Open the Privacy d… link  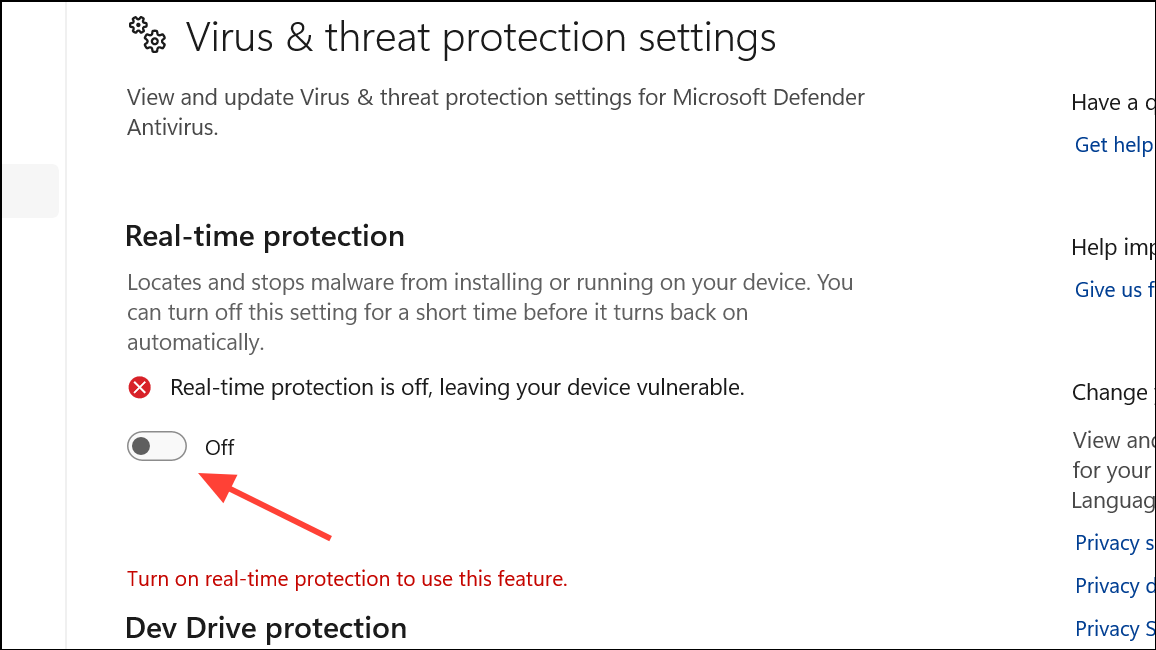pos(1114,586)
